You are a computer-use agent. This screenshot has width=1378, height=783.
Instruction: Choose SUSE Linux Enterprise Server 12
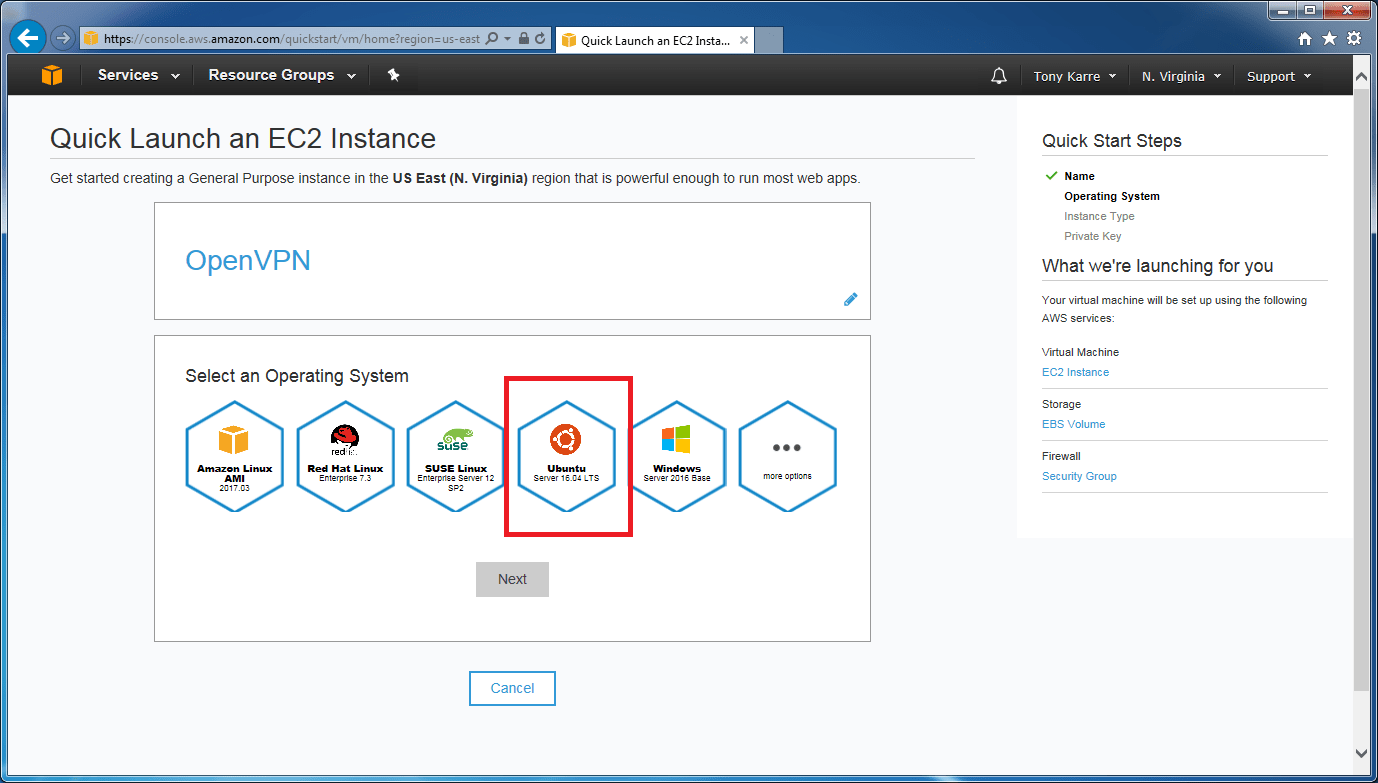tap(455, 456)
